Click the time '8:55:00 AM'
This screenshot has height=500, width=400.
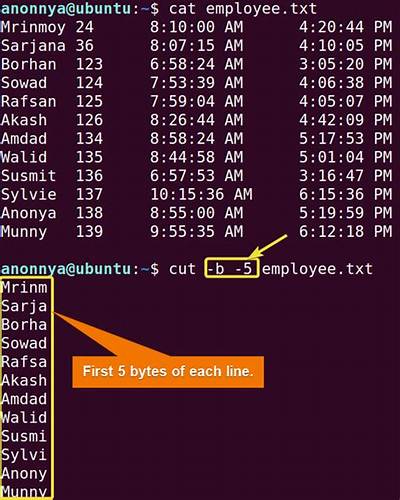pyautogui.click(x=196, y=213)
